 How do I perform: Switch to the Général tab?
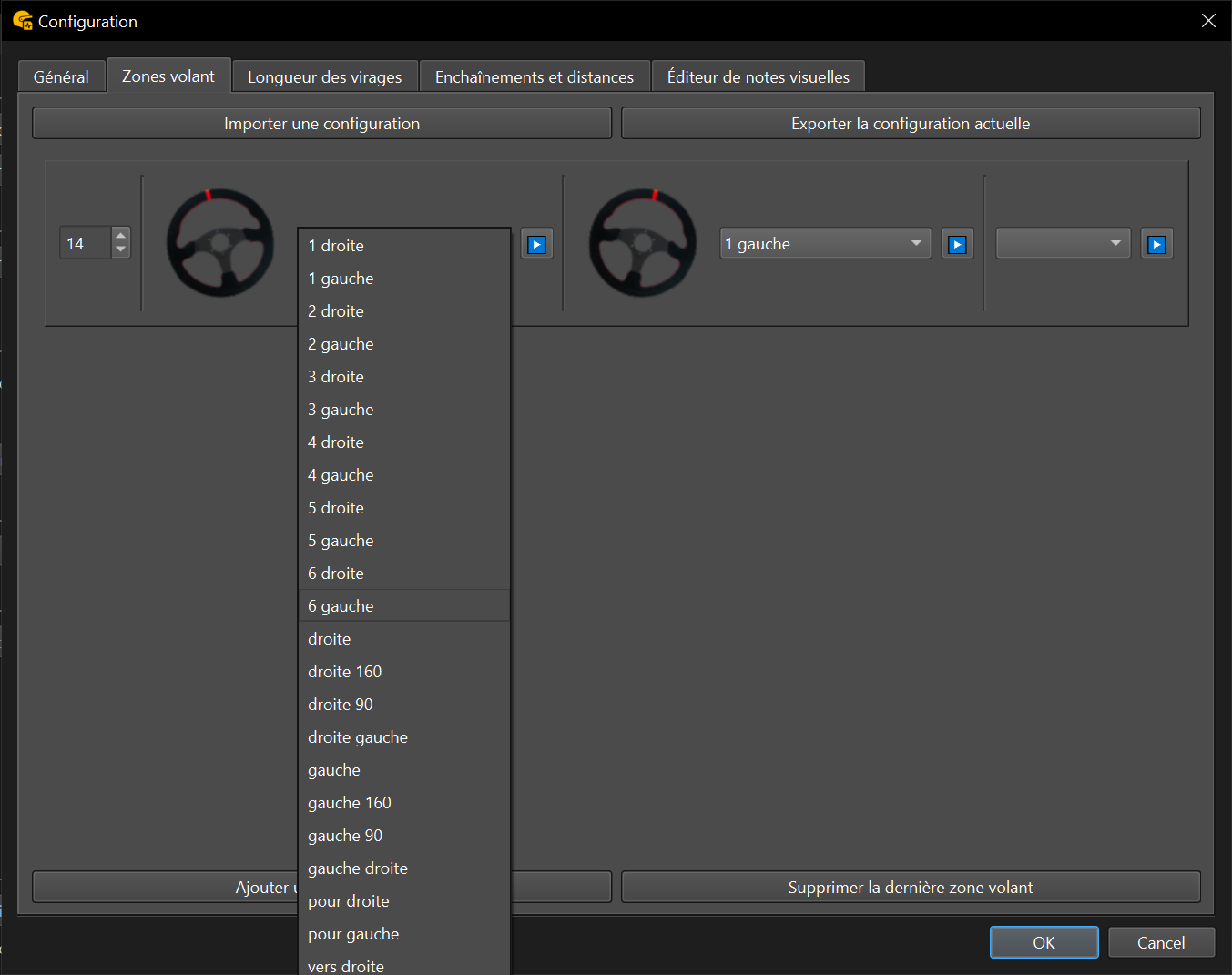point(61,77)
